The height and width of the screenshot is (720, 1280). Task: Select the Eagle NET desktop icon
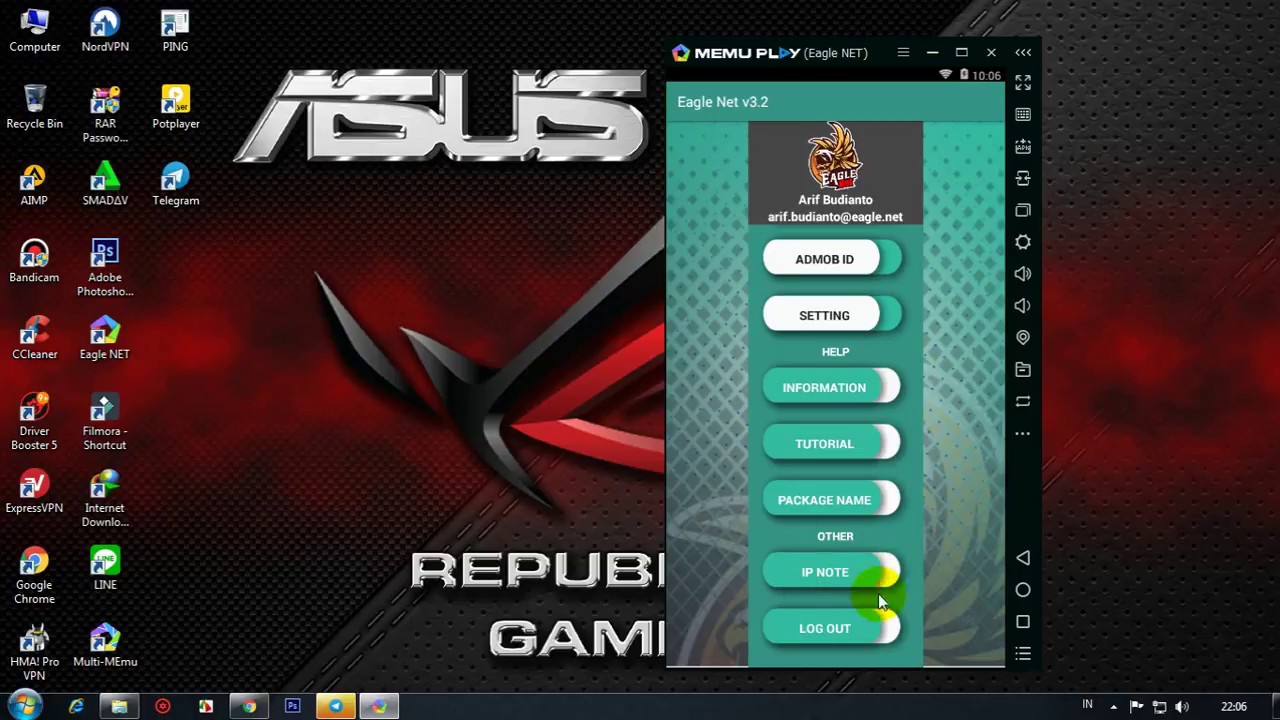[x=105, y=338]
